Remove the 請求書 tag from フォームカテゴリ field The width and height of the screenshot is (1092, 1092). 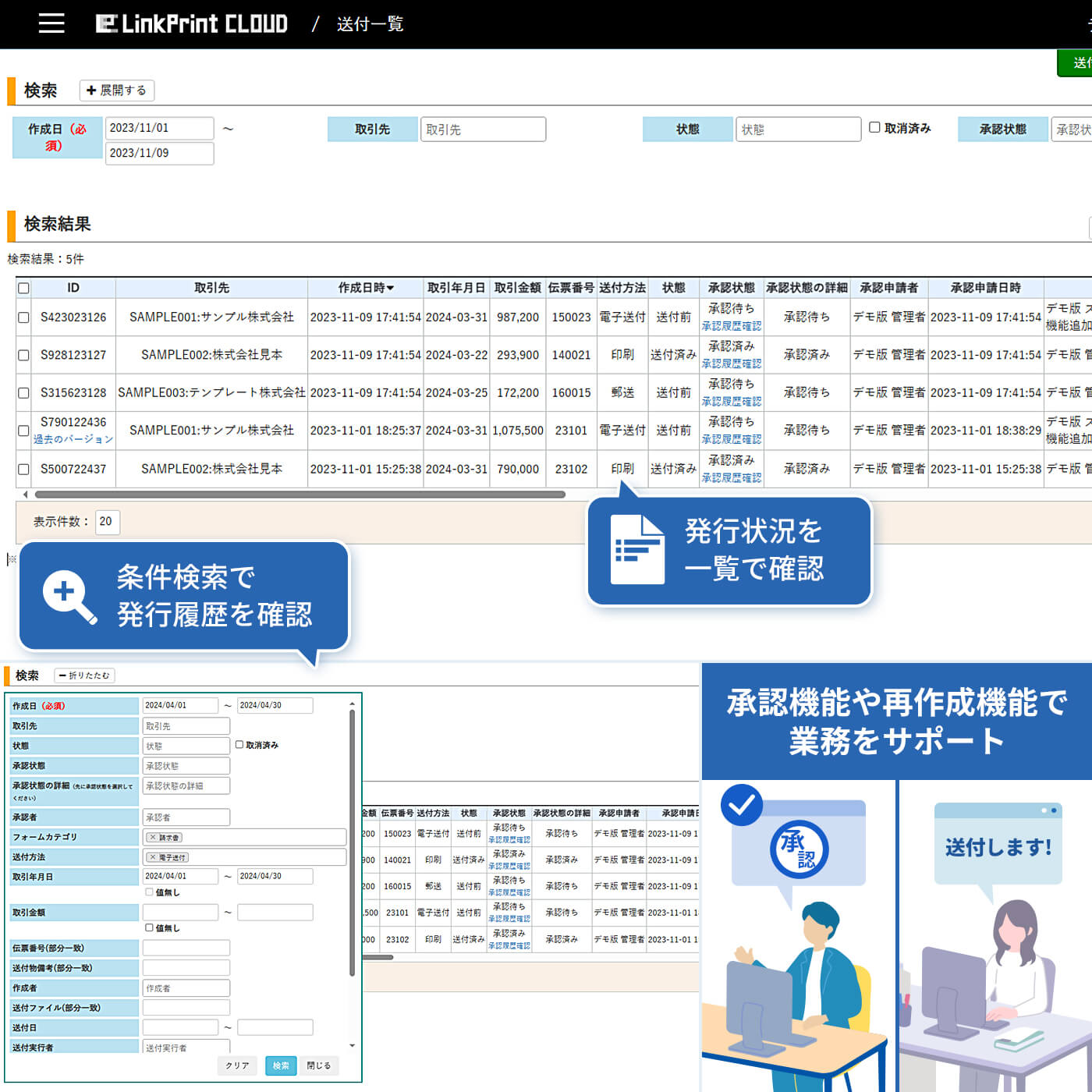point(154,837)
